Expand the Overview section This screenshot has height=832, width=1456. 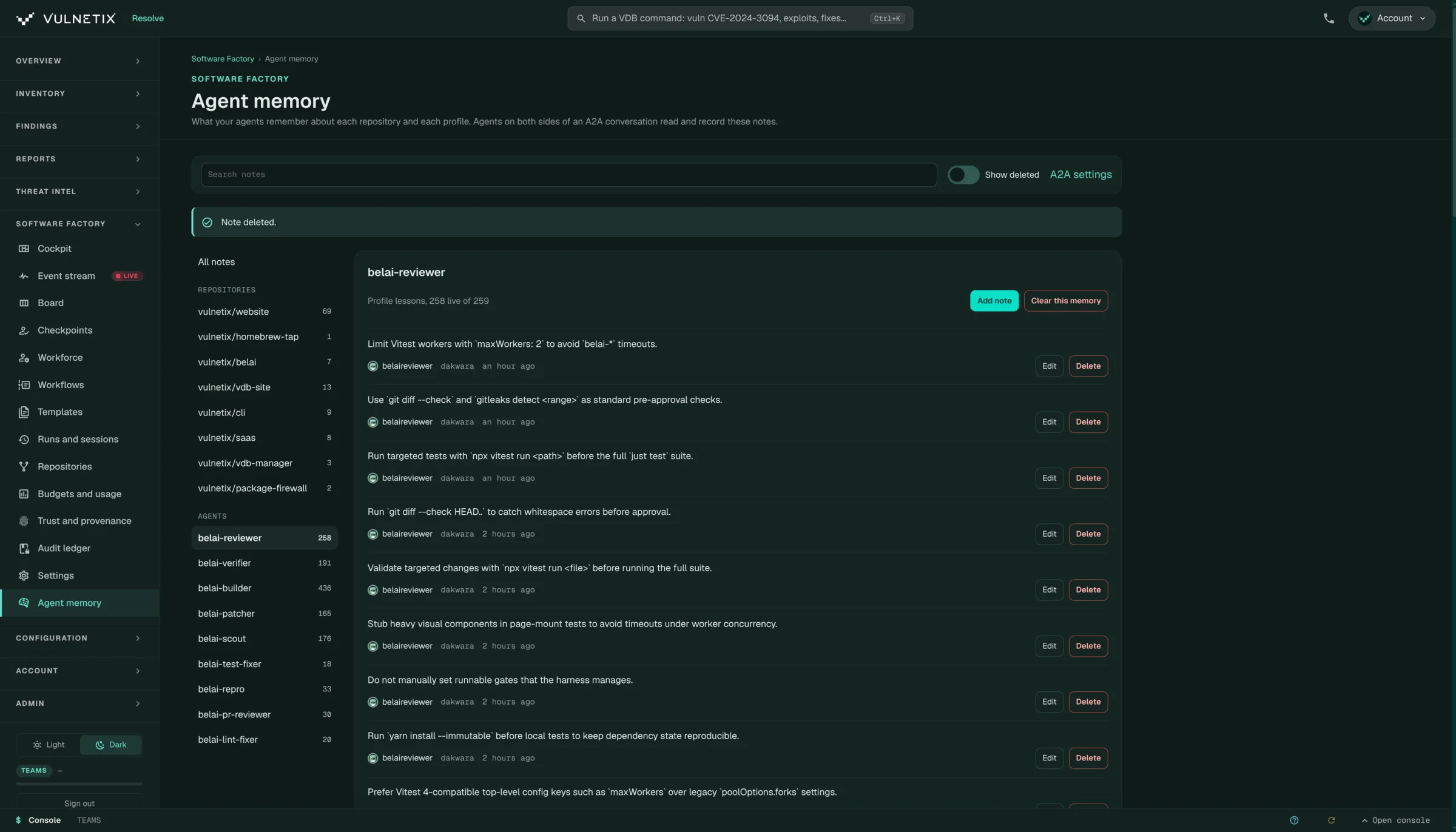pos(79,61)
